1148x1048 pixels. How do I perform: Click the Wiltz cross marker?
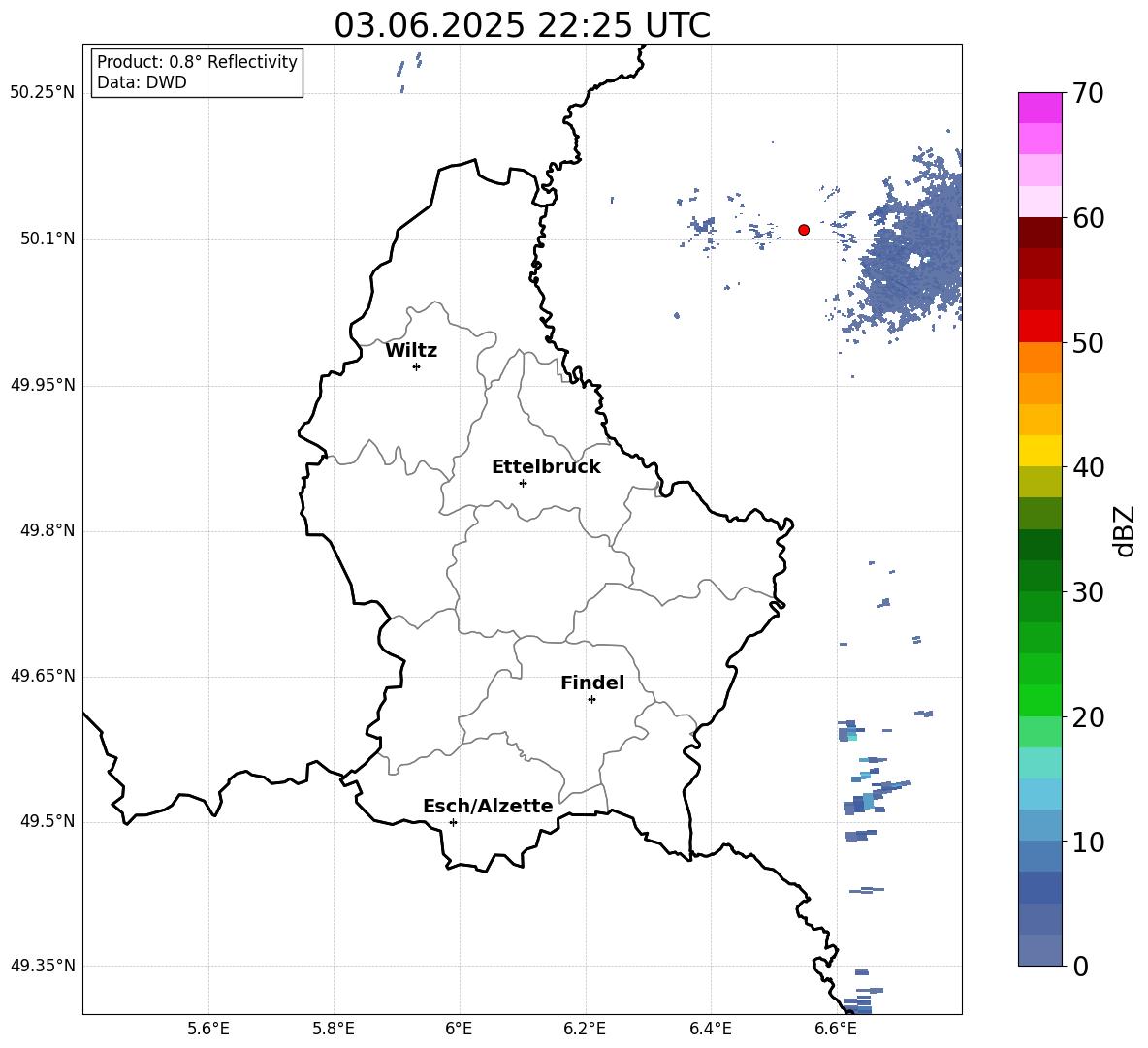pos(417,366)
